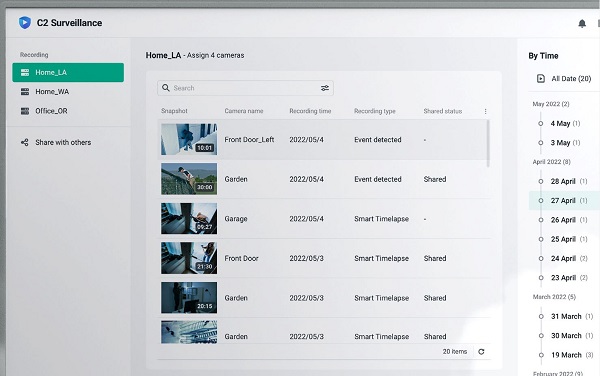Open Front Door 21:30 snapshot thumbnail

point(189,258)
